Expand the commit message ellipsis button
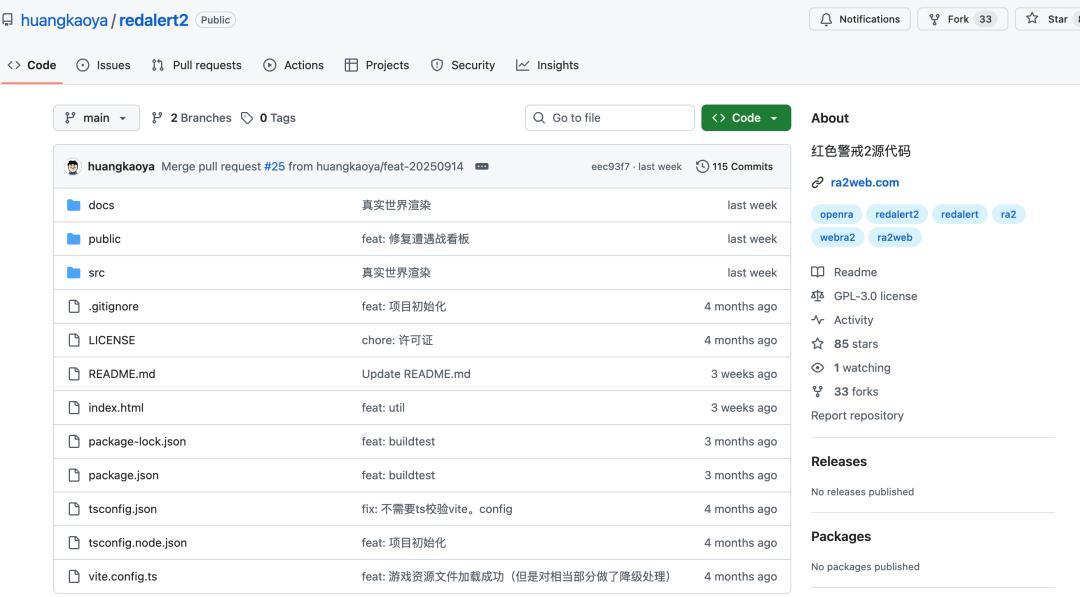1080x597 pixels. [x=482, y=166]
